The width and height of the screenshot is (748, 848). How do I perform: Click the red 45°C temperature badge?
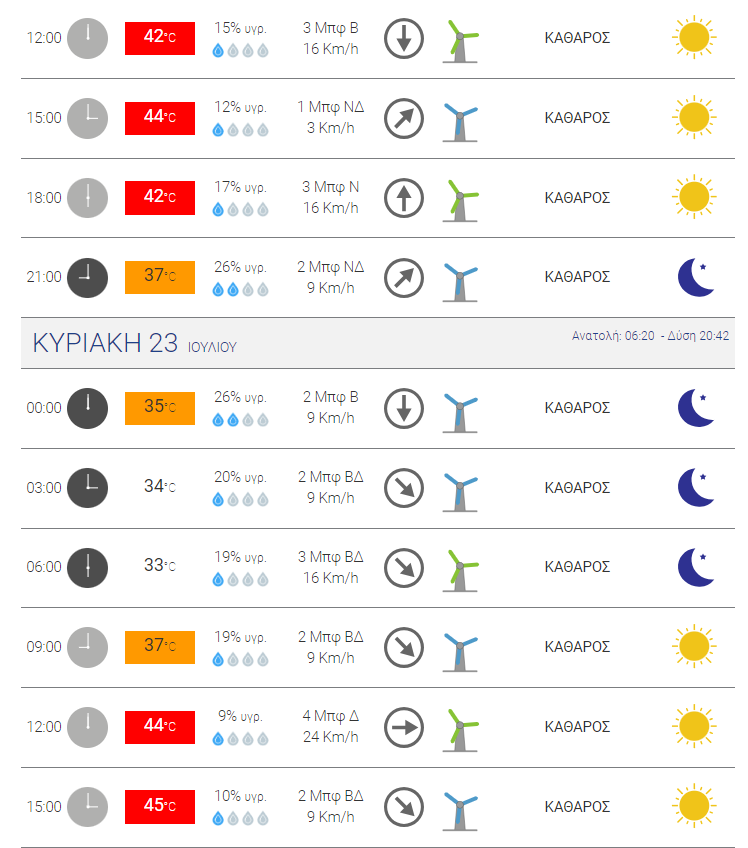click(x=160, y=806)
